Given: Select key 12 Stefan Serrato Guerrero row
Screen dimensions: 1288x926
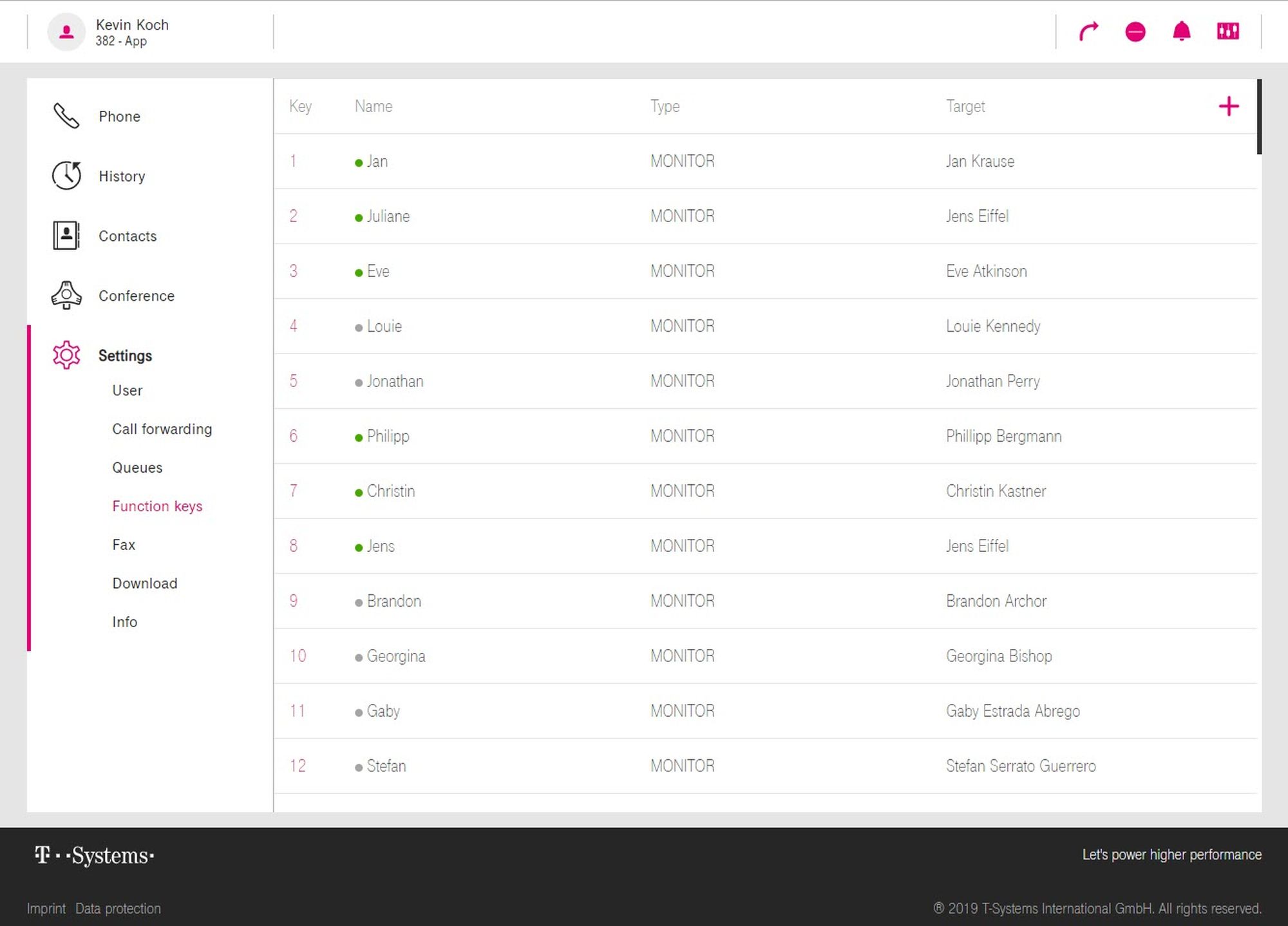Looking at the screenshot, I should coord(764,766).
